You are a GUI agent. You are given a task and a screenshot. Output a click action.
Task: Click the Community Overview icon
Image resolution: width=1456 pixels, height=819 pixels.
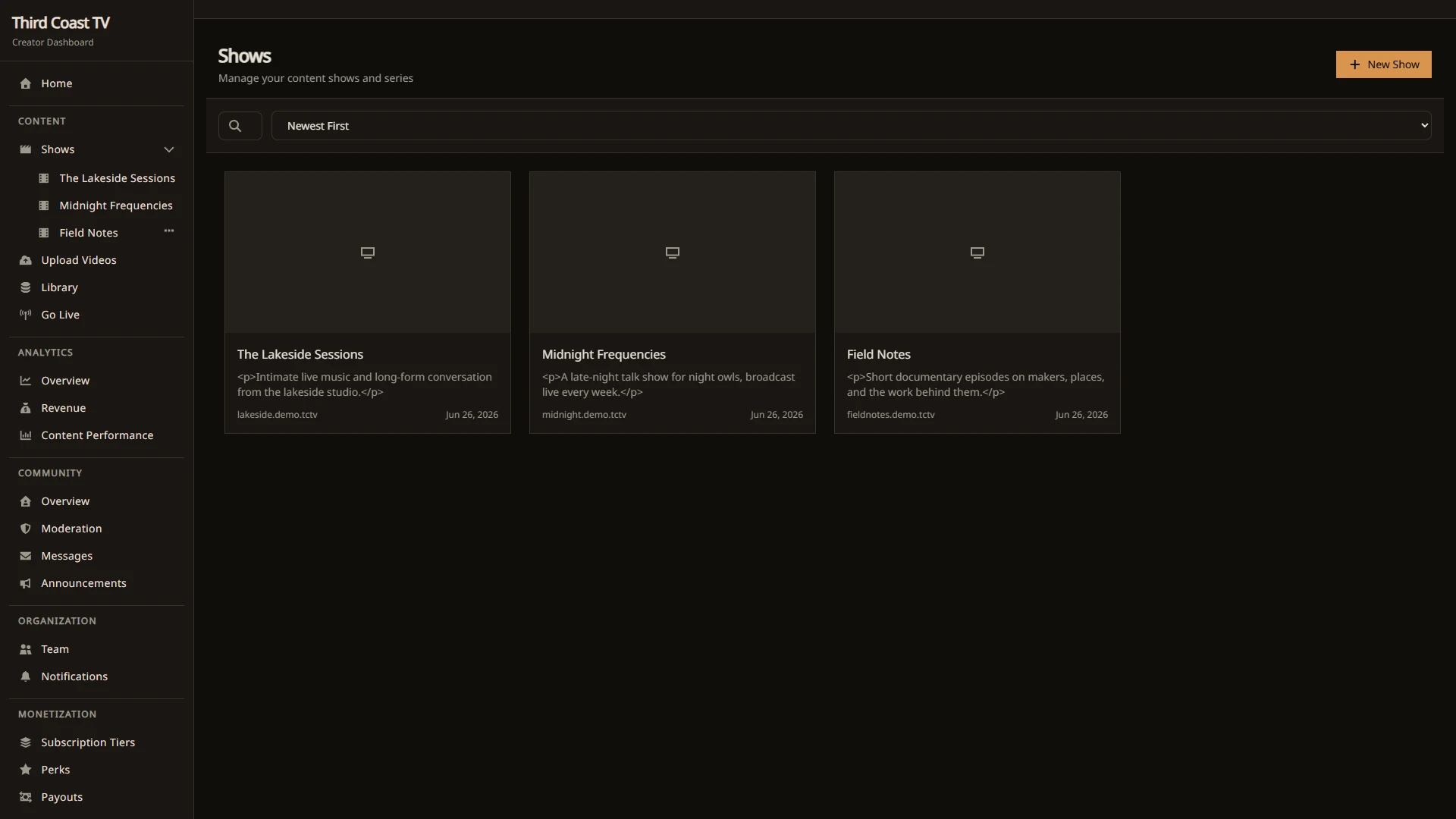(26, 501)
